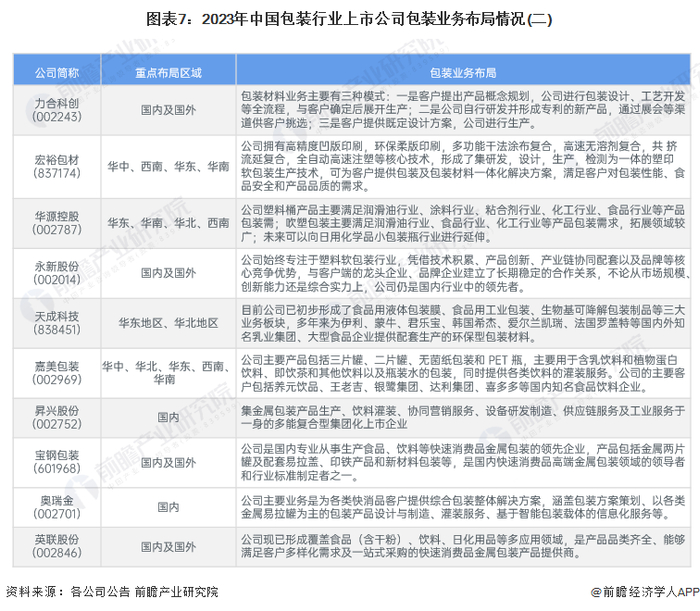The width and height of the screenshot is (700, 611).
Task: Click 嘉美包装 packaging business description
Action: (463, 373)
